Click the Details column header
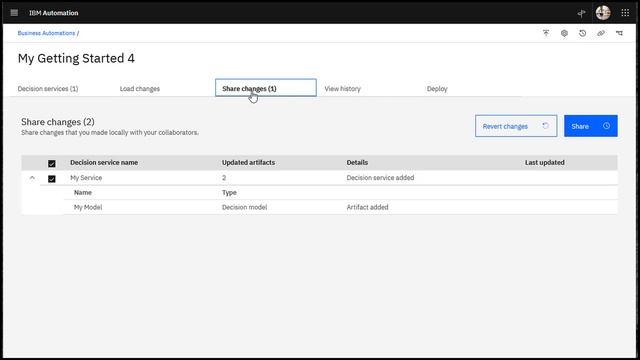The height and width of the screenshot is (360, 640). (357, 162)
